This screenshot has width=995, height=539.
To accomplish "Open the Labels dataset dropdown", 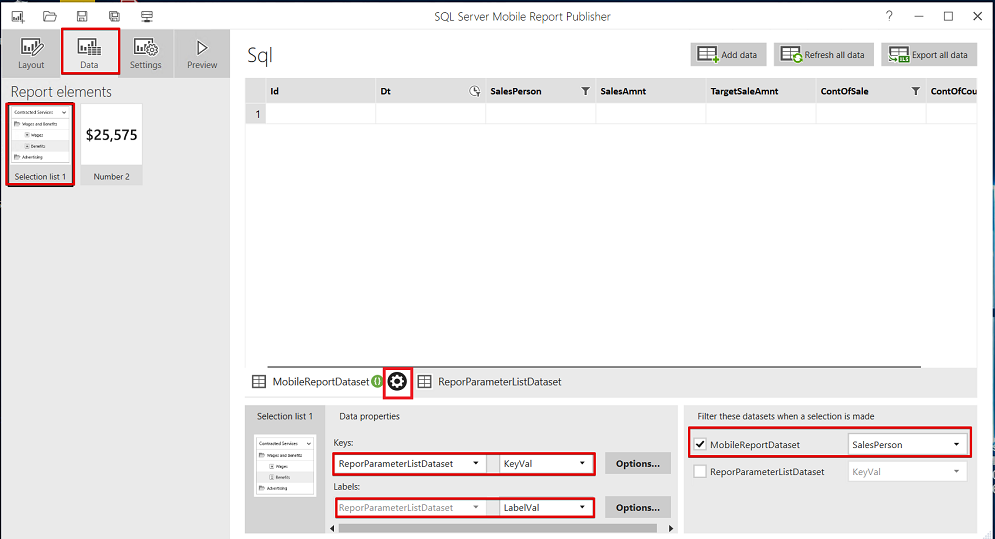I will click(409, 507).
